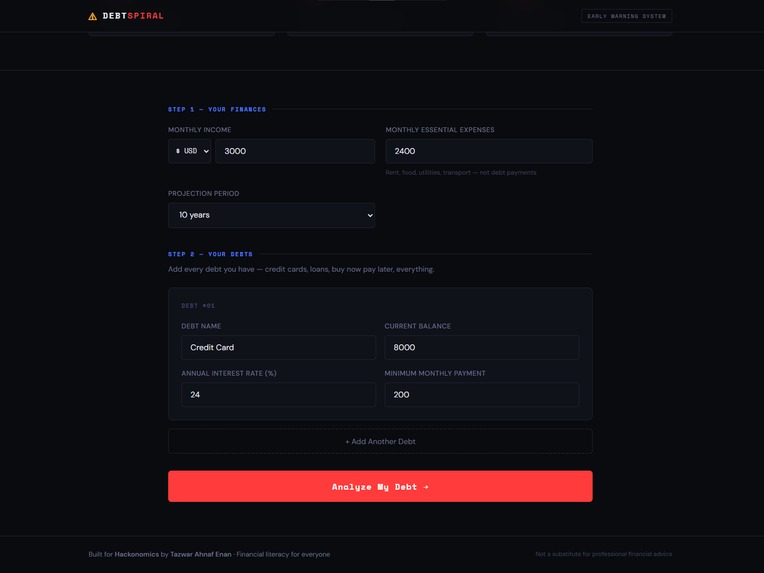
Task: Open the Projection Period dropdown
Action: [x=271, y=215]
